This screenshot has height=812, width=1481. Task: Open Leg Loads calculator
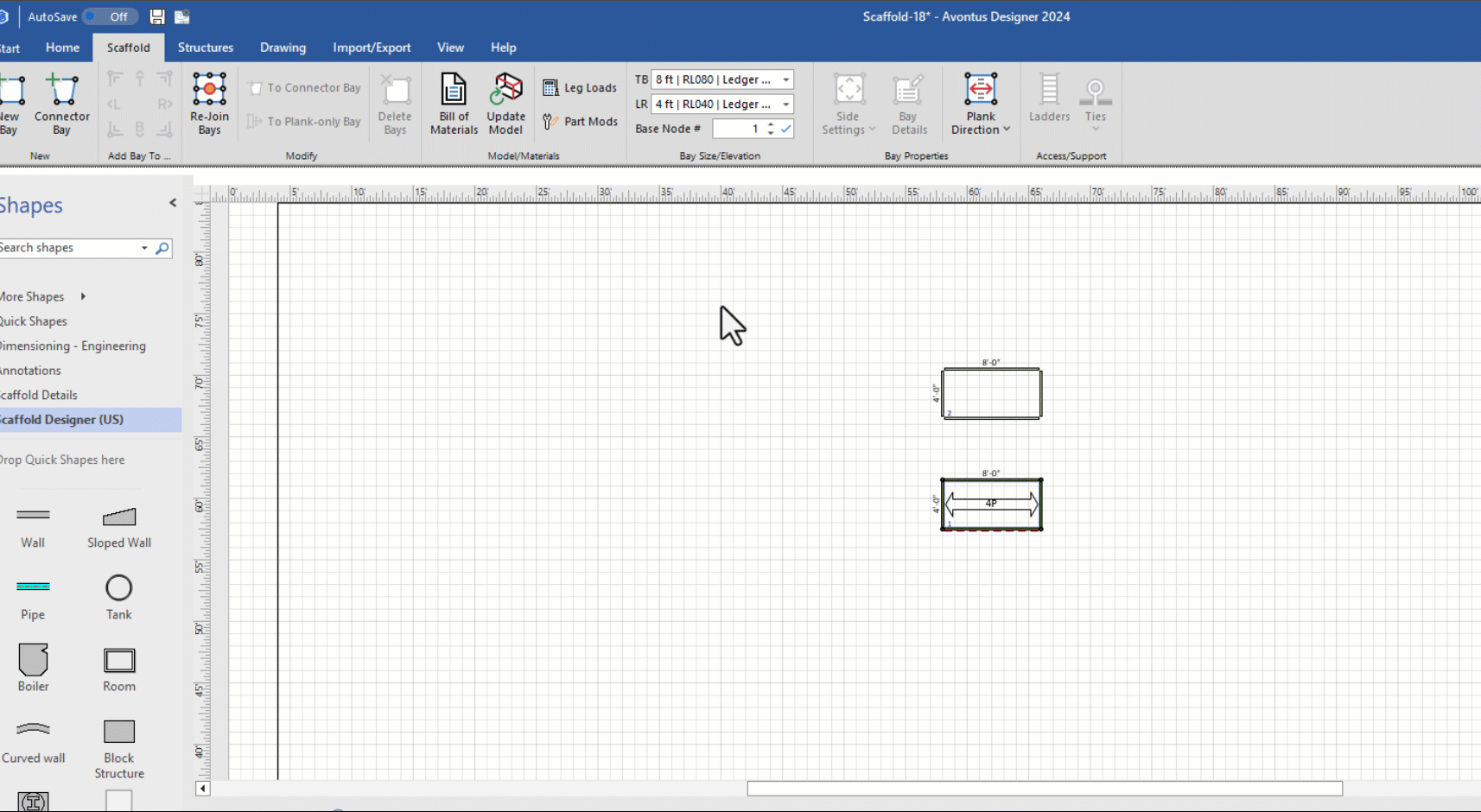(x=580, y=88)
